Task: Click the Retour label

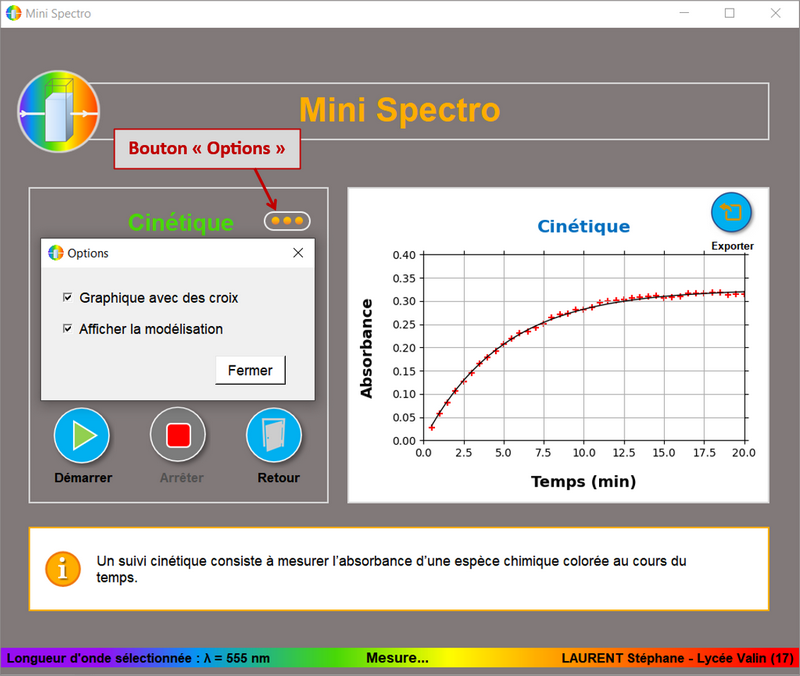Action: pyautogui.click(x=279, y=478)
